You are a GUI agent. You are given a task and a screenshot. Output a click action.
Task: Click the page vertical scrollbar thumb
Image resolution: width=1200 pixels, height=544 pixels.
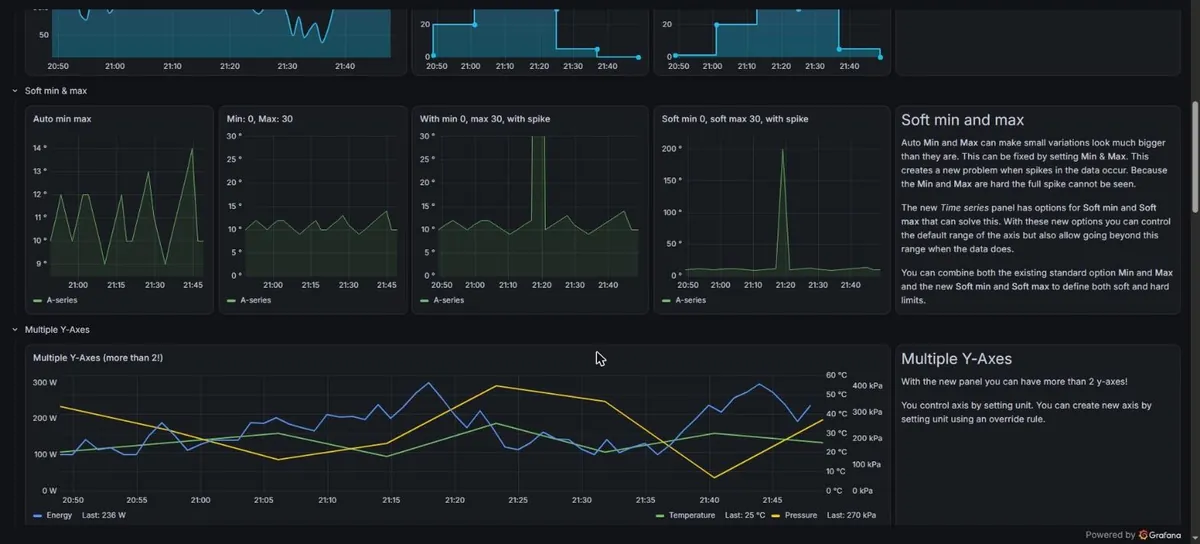point(1195,155)
